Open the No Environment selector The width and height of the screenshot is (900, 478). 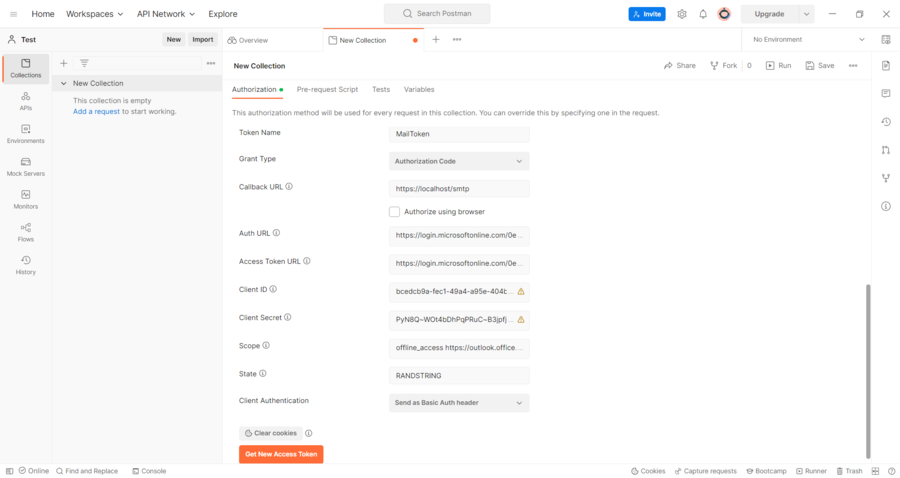coord(808,40)
